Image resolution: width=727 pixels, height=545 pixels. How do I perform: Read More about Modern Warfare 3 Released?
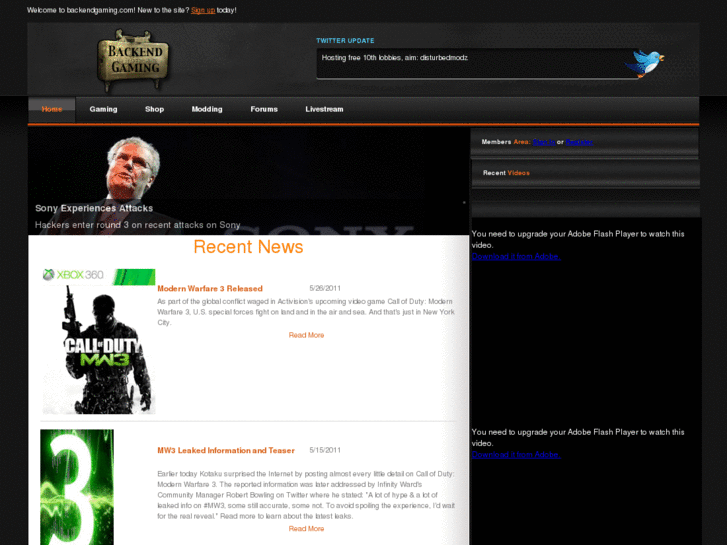306,335
